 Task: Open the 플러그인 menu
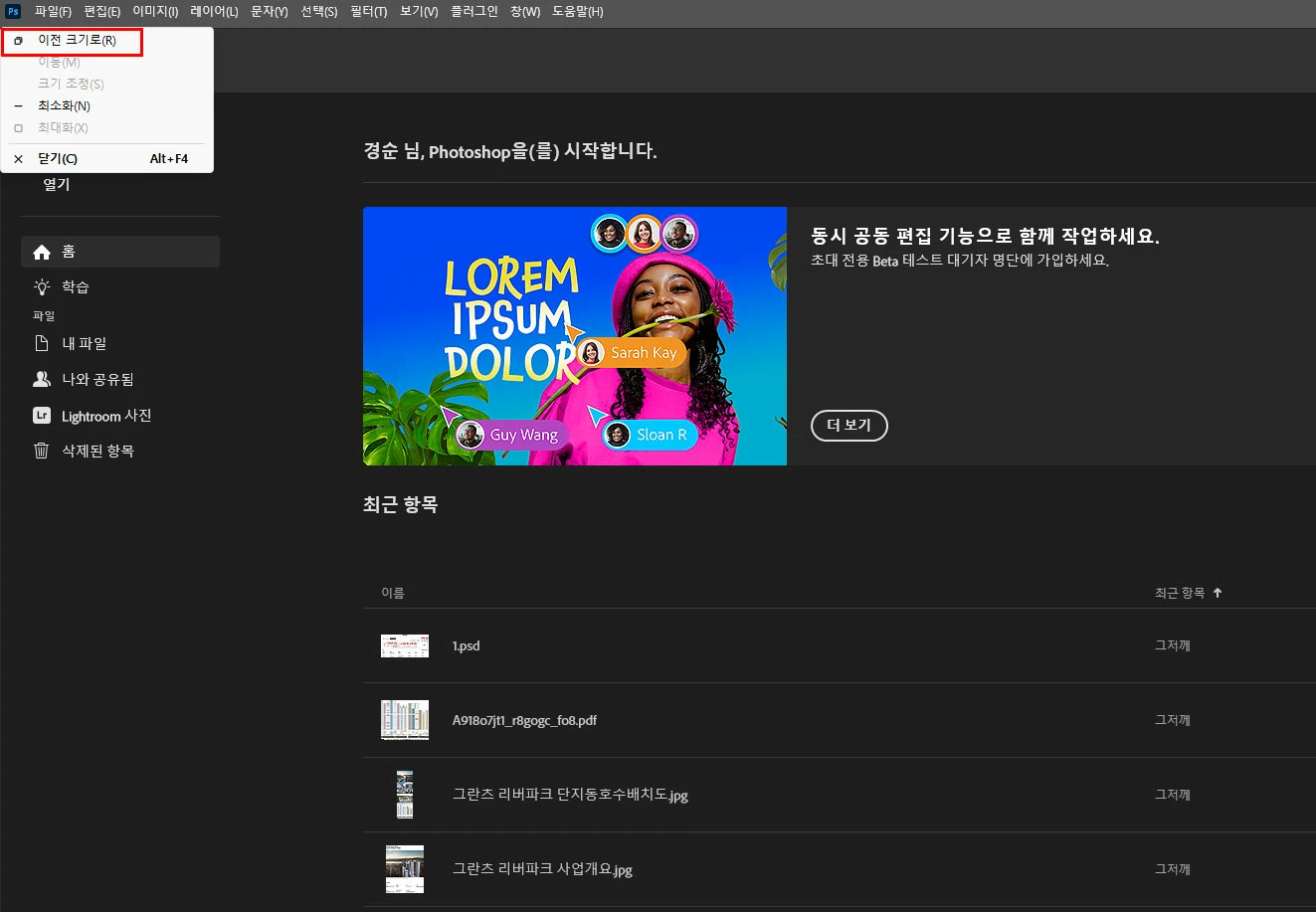coord(474,12)
